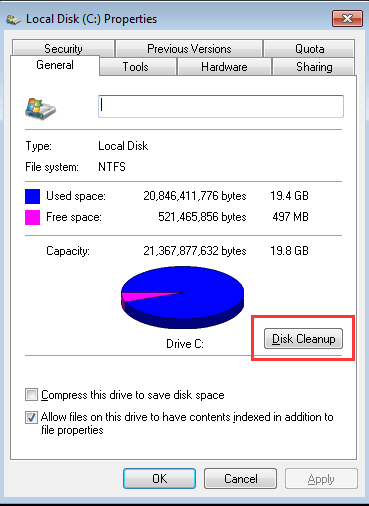
Task: Uncheck Allow files to be indexed checkbox
Action: (31, 417)
